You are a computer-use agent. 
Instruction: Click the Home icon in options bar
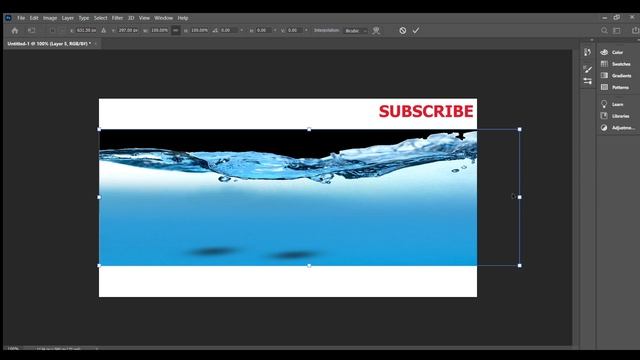15,31
